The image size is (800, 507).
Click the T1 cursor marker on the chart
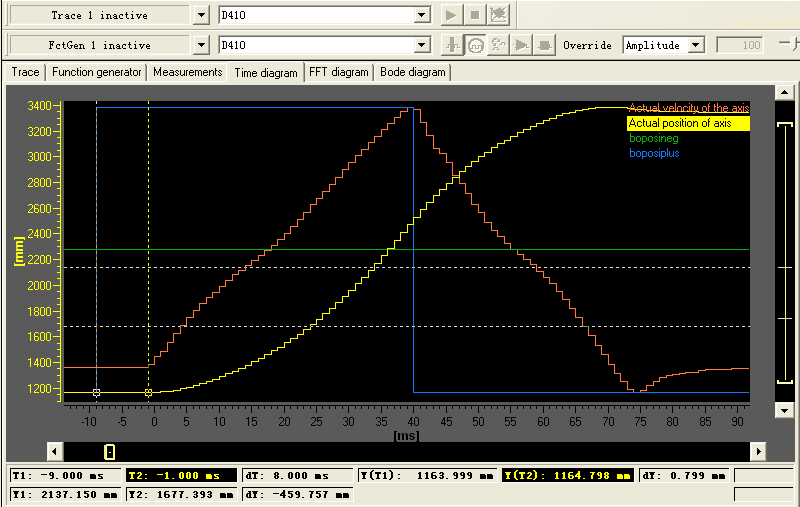[x=96, y=393]
